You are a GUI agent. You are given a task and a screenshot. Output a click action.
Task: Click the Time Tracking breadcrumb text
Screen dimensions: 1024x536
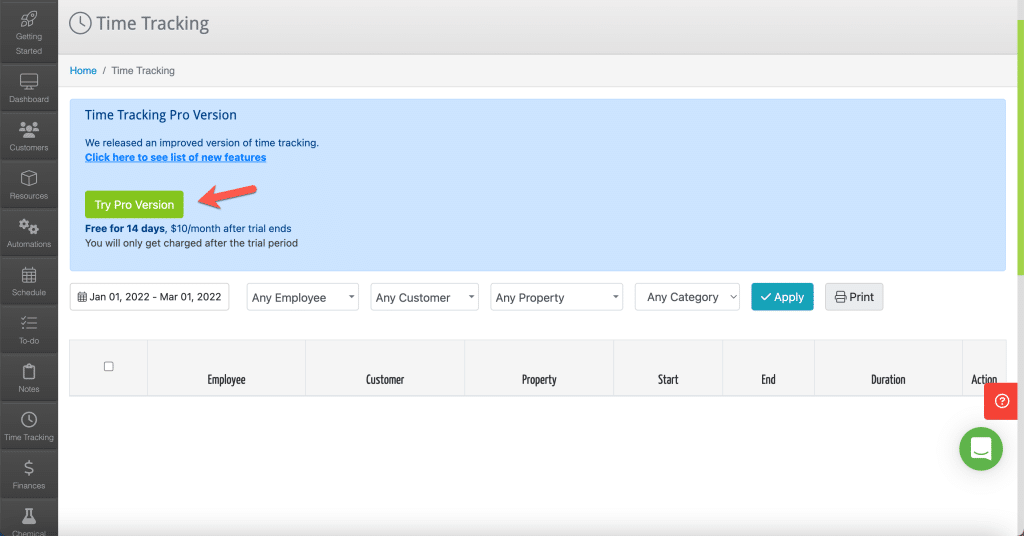143,71
